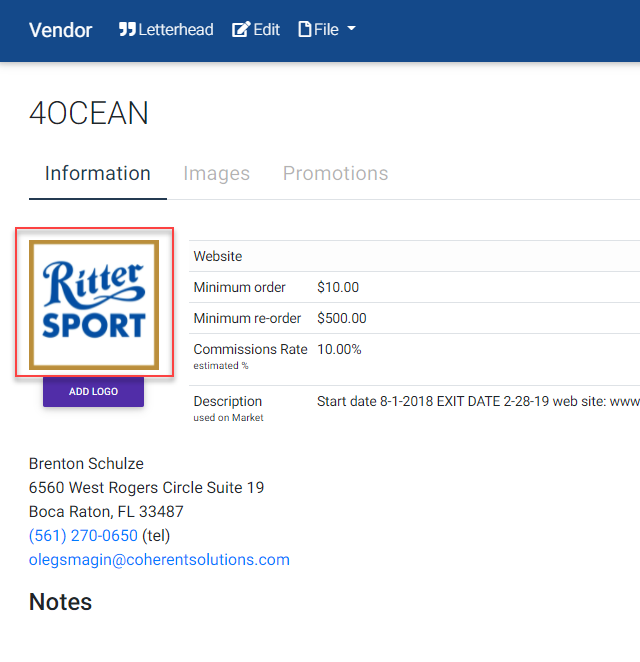Open the File menu label

326,30
